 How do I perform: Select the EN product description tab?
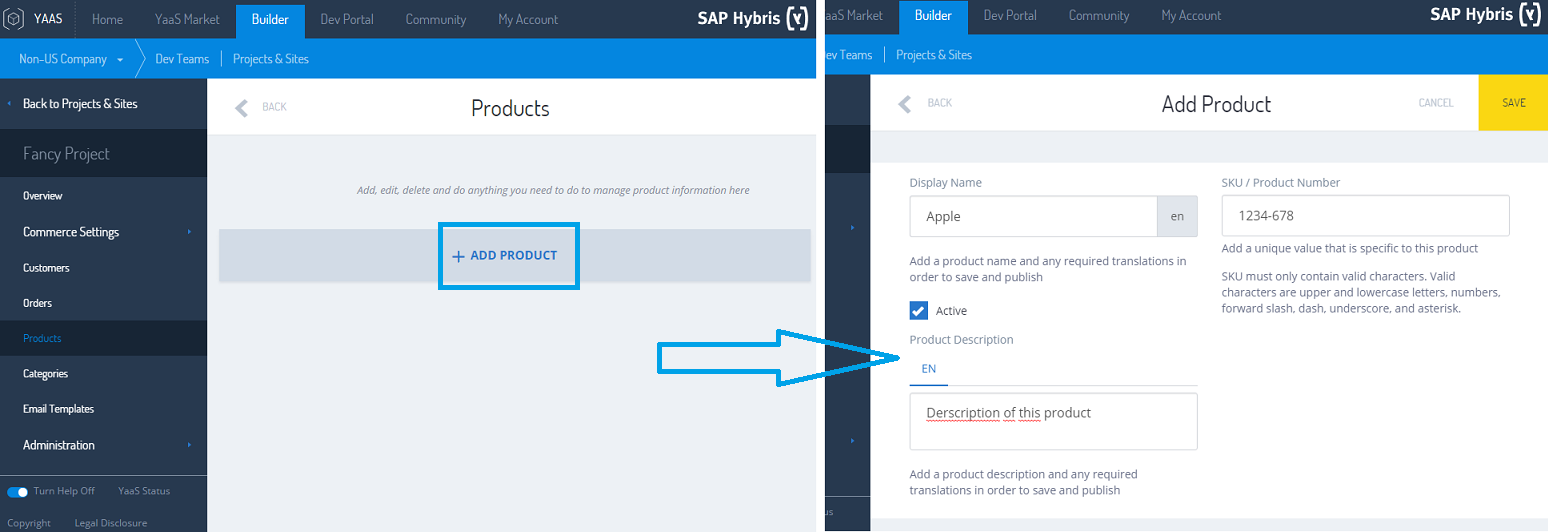pos(929,369)
